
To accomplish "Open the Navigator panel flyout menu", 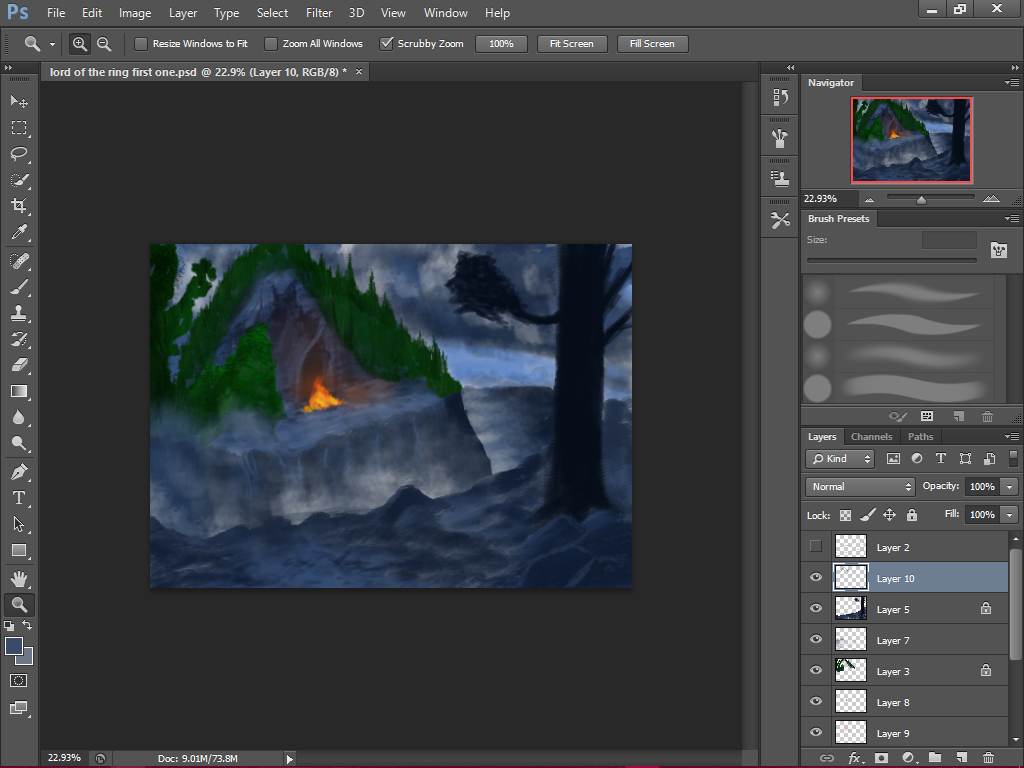I will [x=1012, y=82].
